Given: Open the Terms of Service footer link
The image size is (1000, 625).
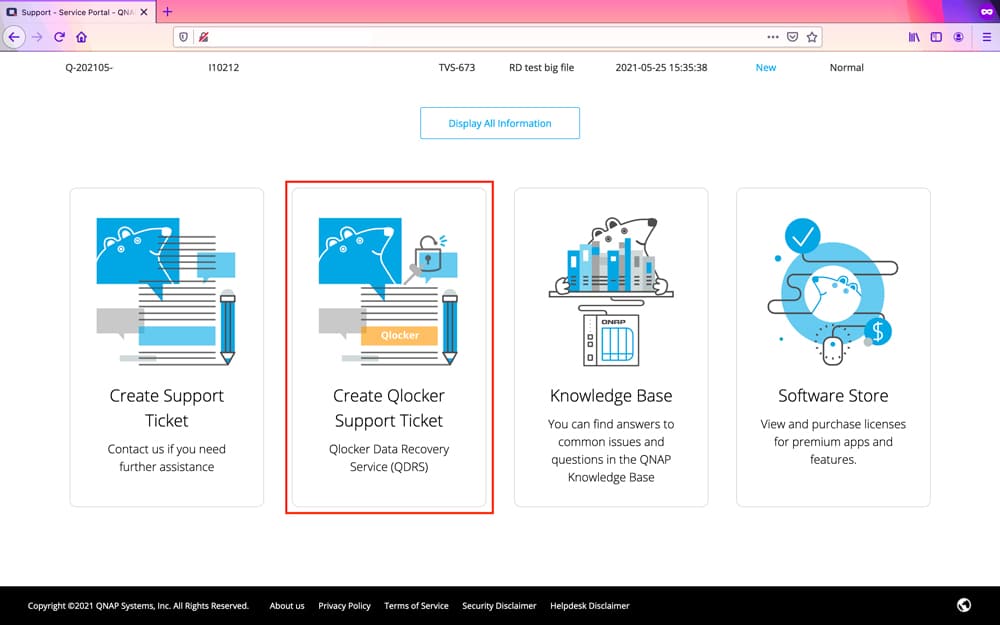Looking at the screenshot, I should coord(416,606).
